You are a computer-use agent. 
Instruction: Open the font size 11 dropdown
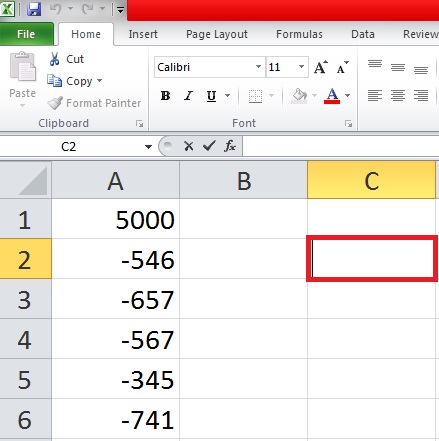pos(301,67)
